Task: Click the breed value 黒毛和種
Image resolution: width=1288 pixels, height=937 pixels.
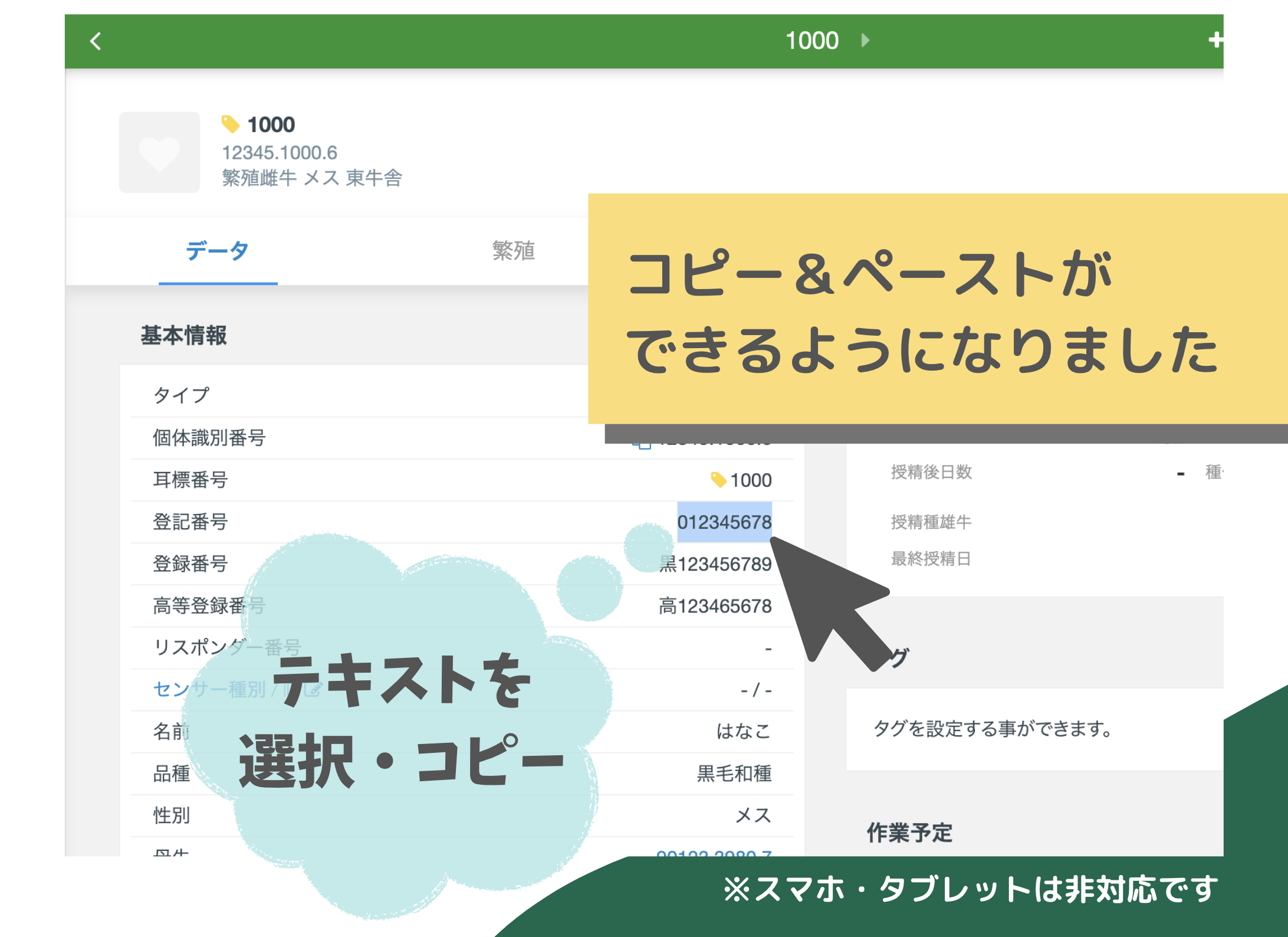Action: pos(734,773)
